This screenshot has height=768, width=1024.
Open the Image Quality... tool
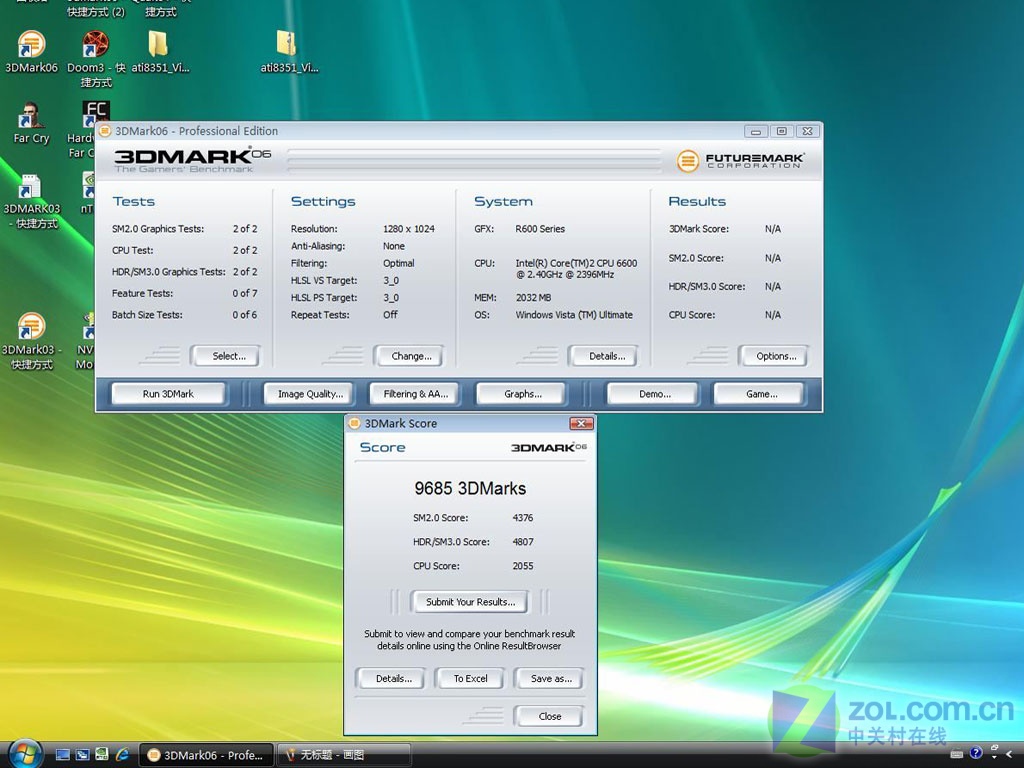(x=310, y=394)
